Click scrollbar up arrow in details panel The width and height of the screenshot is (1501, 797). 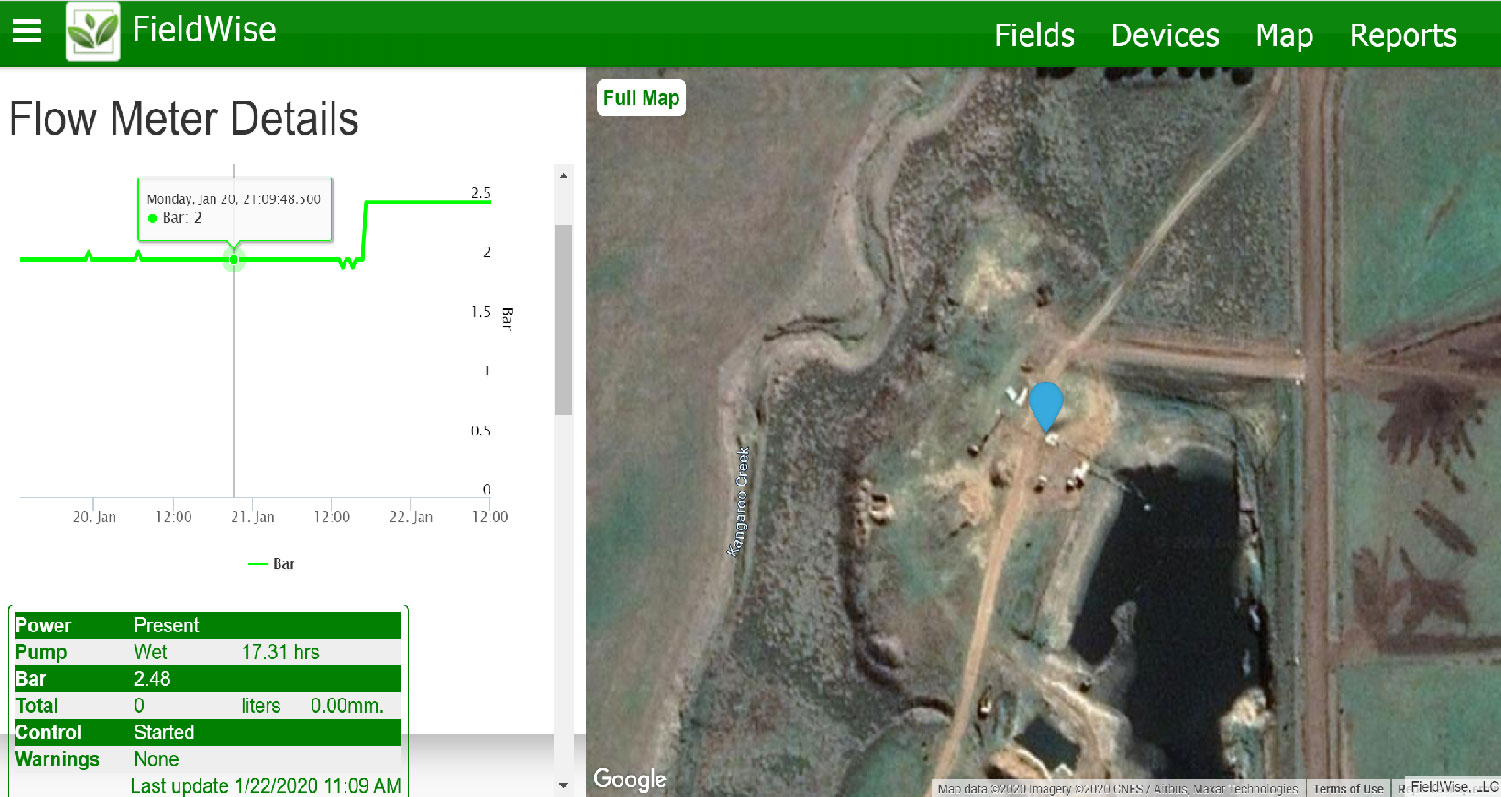(x=563, y=176)
